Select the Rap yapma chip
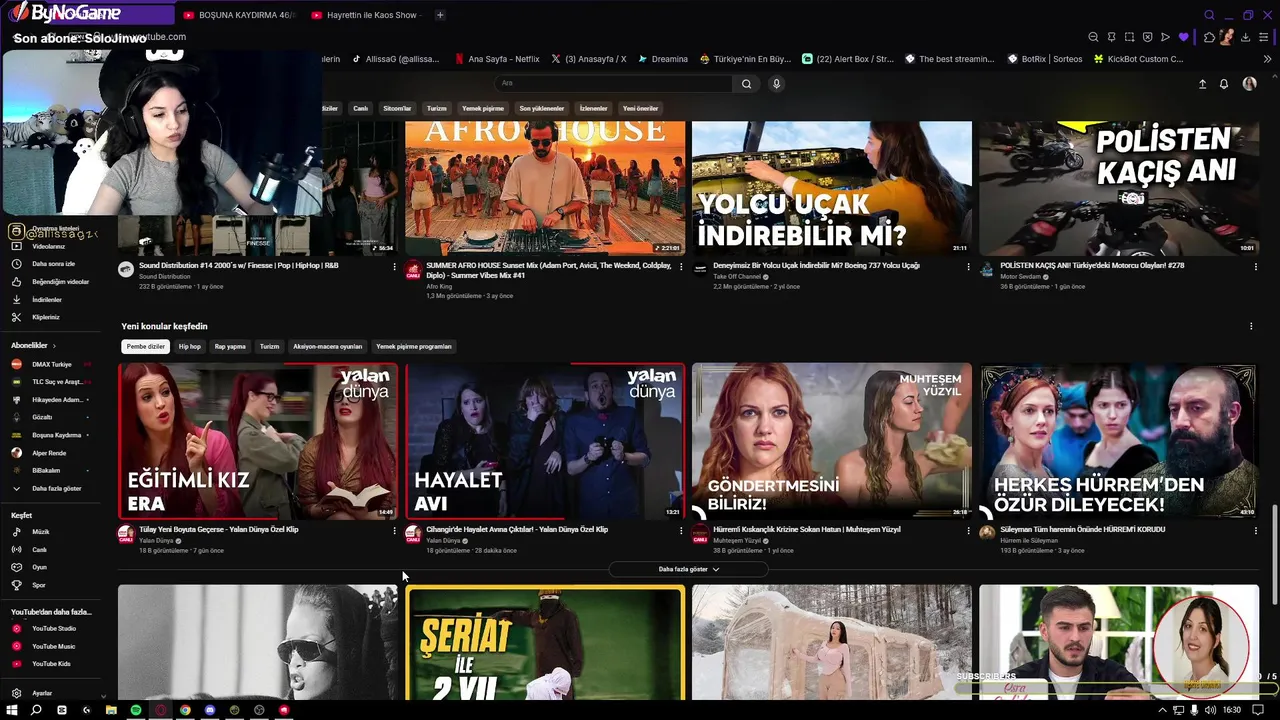Screen dimensions: 1280x720 point(230,346)
